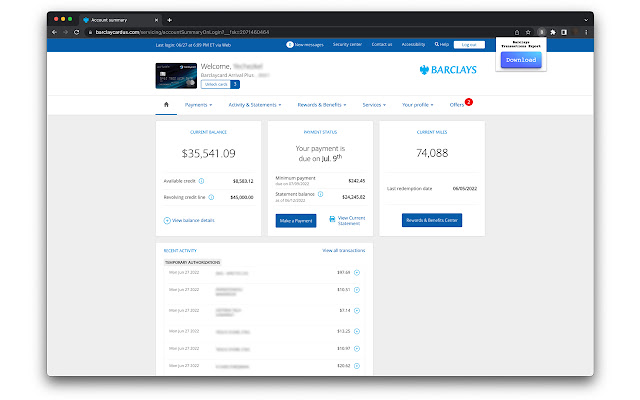
Task: Click the Help search link
Action: [x=442, y=44]
